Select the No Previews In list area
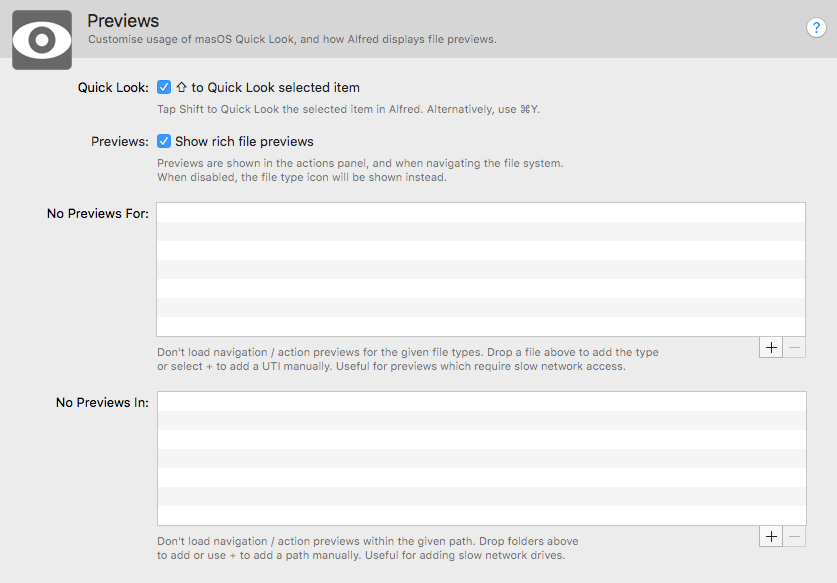 (480, 455)
